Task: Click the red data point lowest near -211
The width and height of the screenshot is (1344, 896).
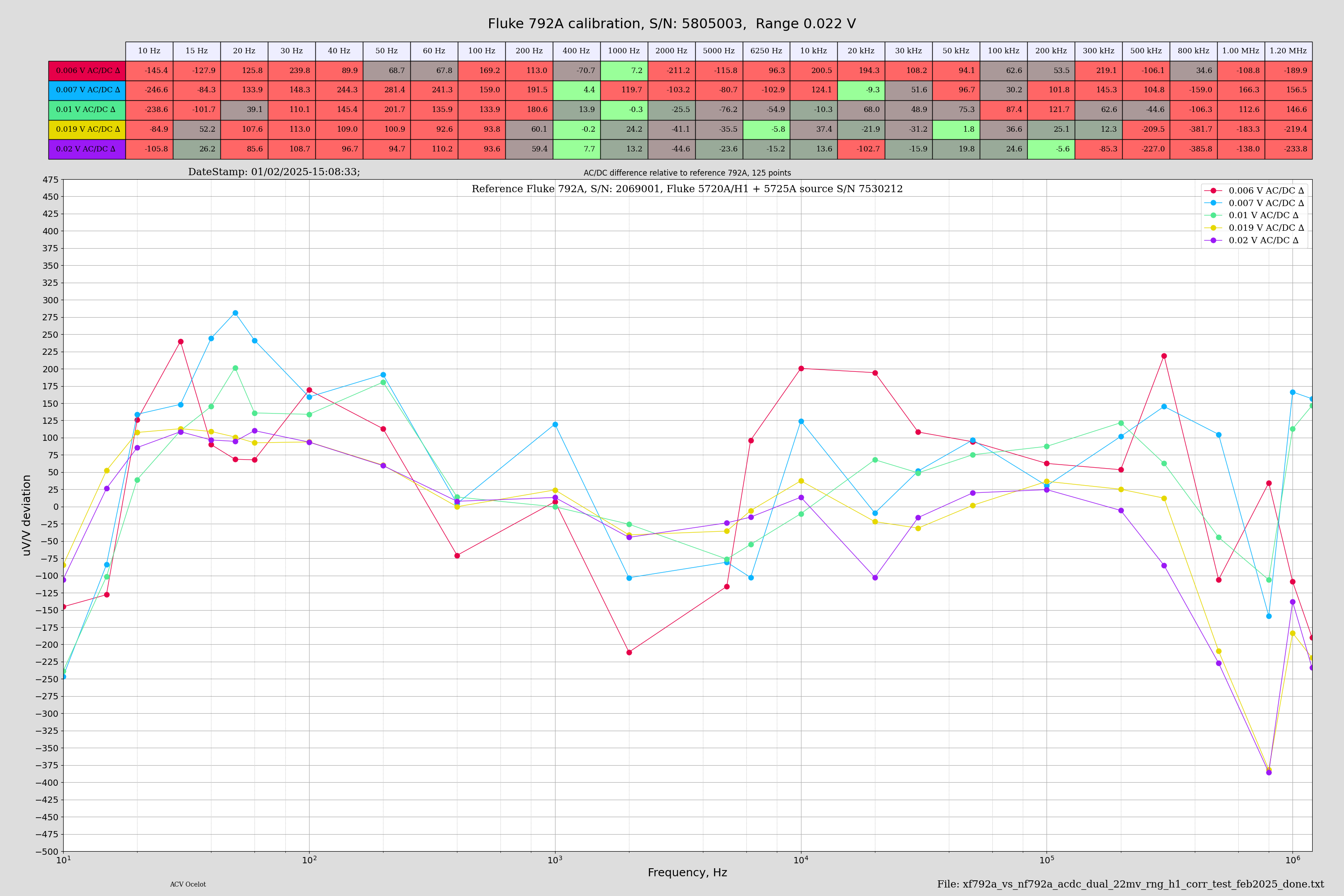Action: click(x=629, y=653)
